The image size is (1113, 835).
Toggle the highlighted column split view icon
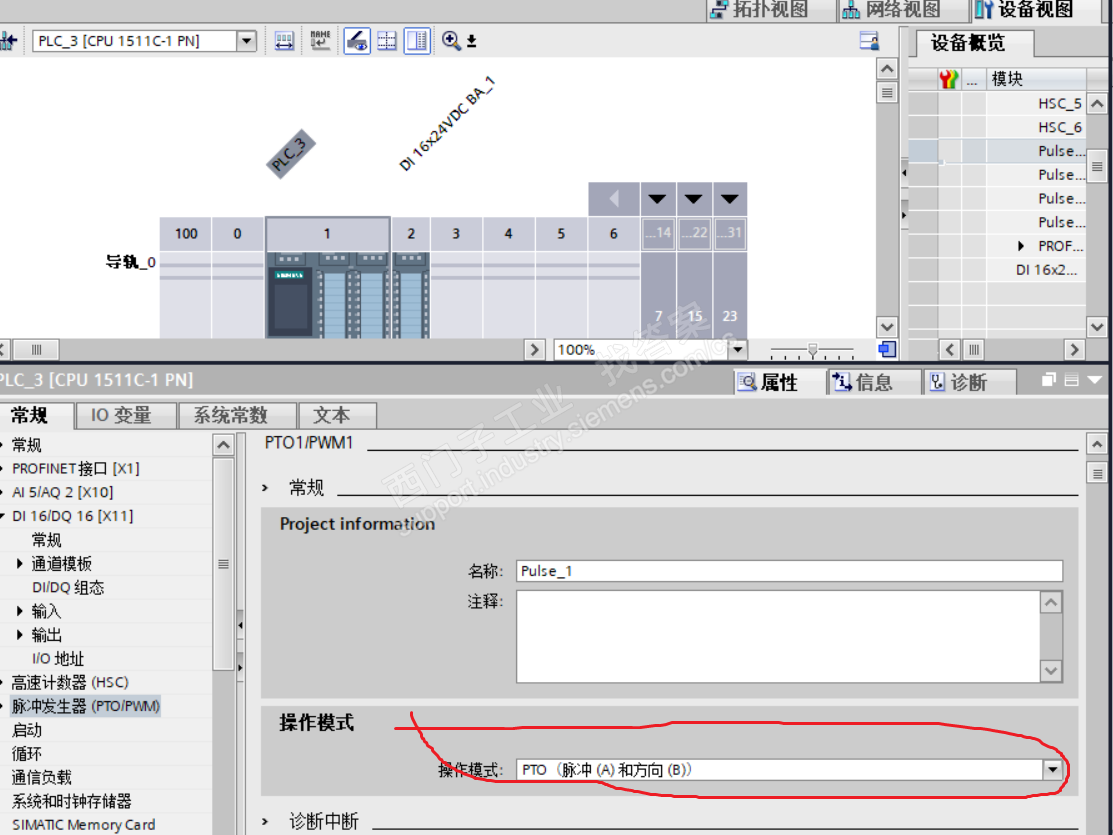417,41
